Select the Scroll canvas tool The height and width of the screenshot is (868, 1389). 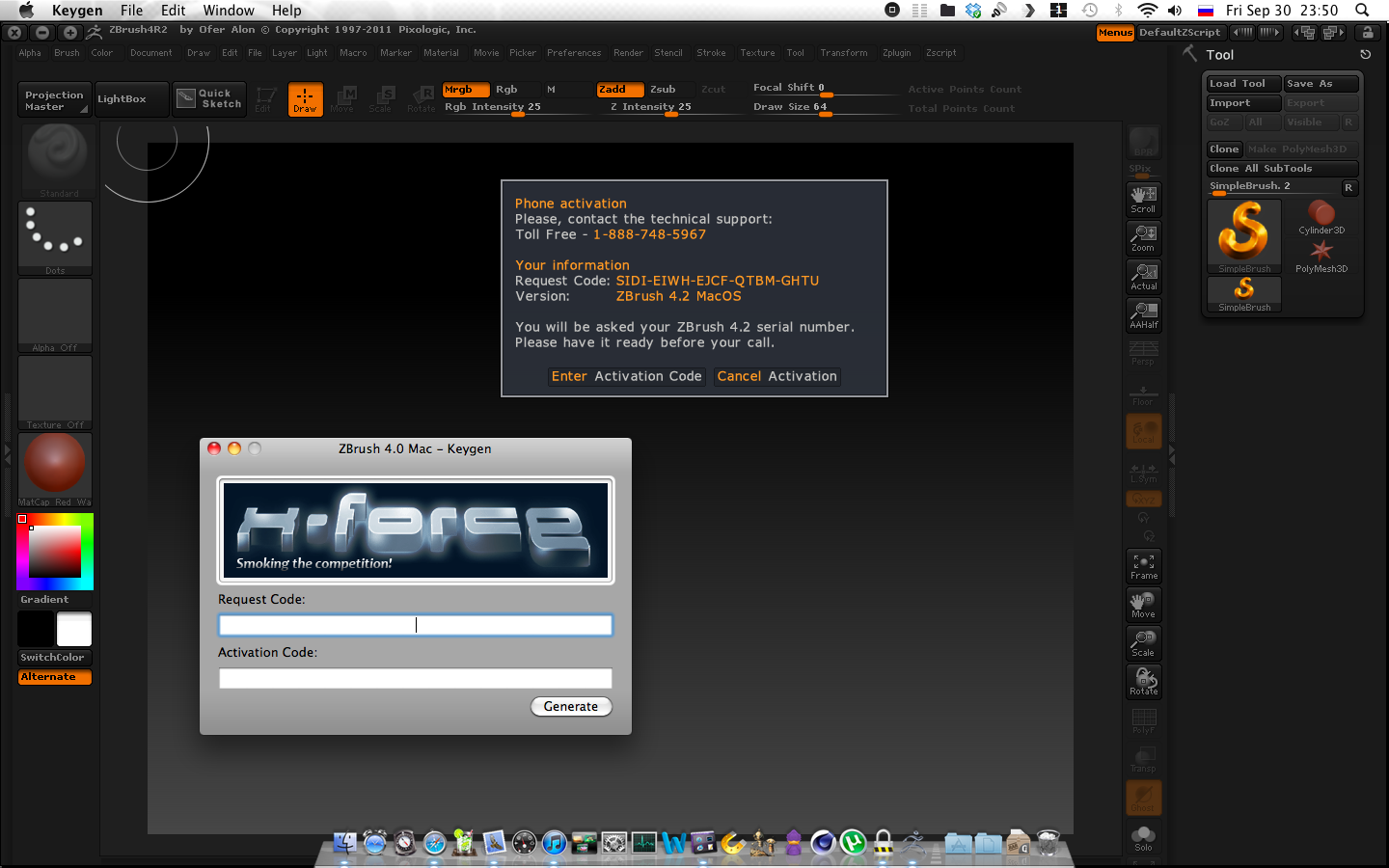click(1143, 199)
